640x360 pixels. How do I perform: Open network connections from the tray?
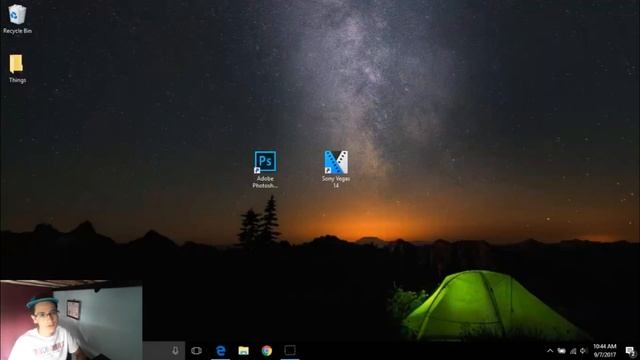573,351
